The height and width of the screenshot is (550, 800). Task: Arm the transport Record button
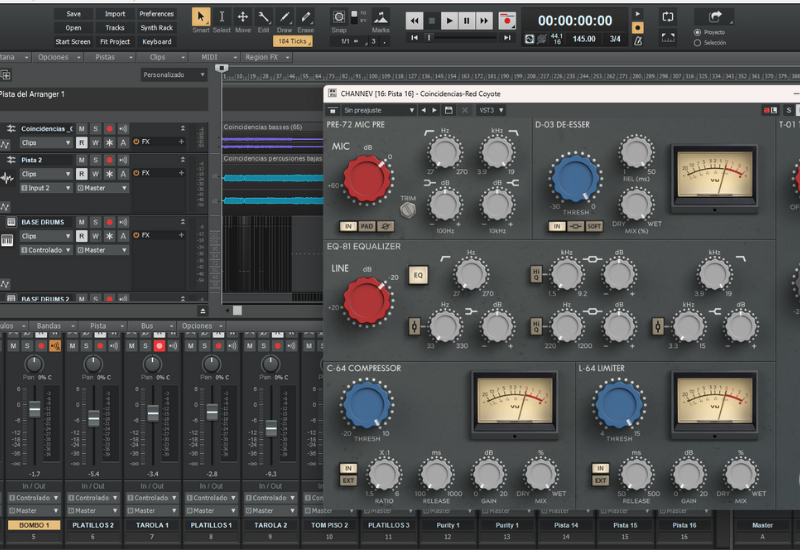coord(507,21)
